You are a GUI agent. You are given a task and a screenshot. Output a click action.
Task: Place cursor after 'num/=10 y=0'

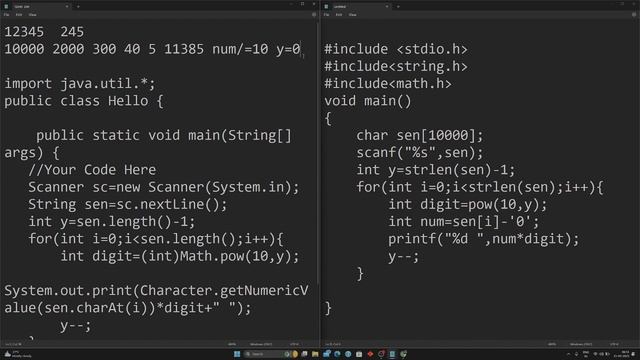click(301, 49)
